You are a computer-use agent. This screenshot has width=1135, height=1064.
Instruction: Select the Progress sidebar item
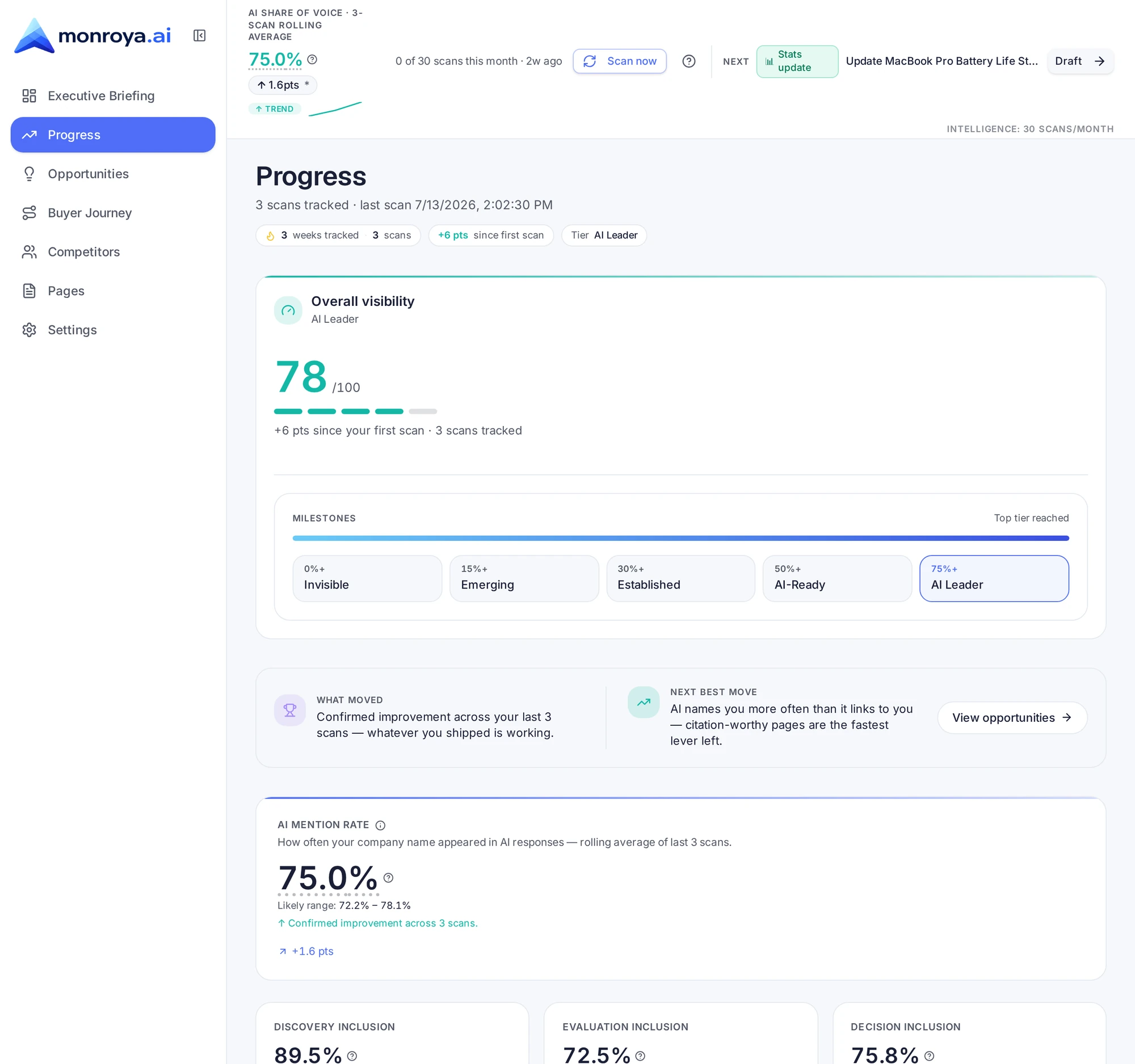[x=113, y=134]
